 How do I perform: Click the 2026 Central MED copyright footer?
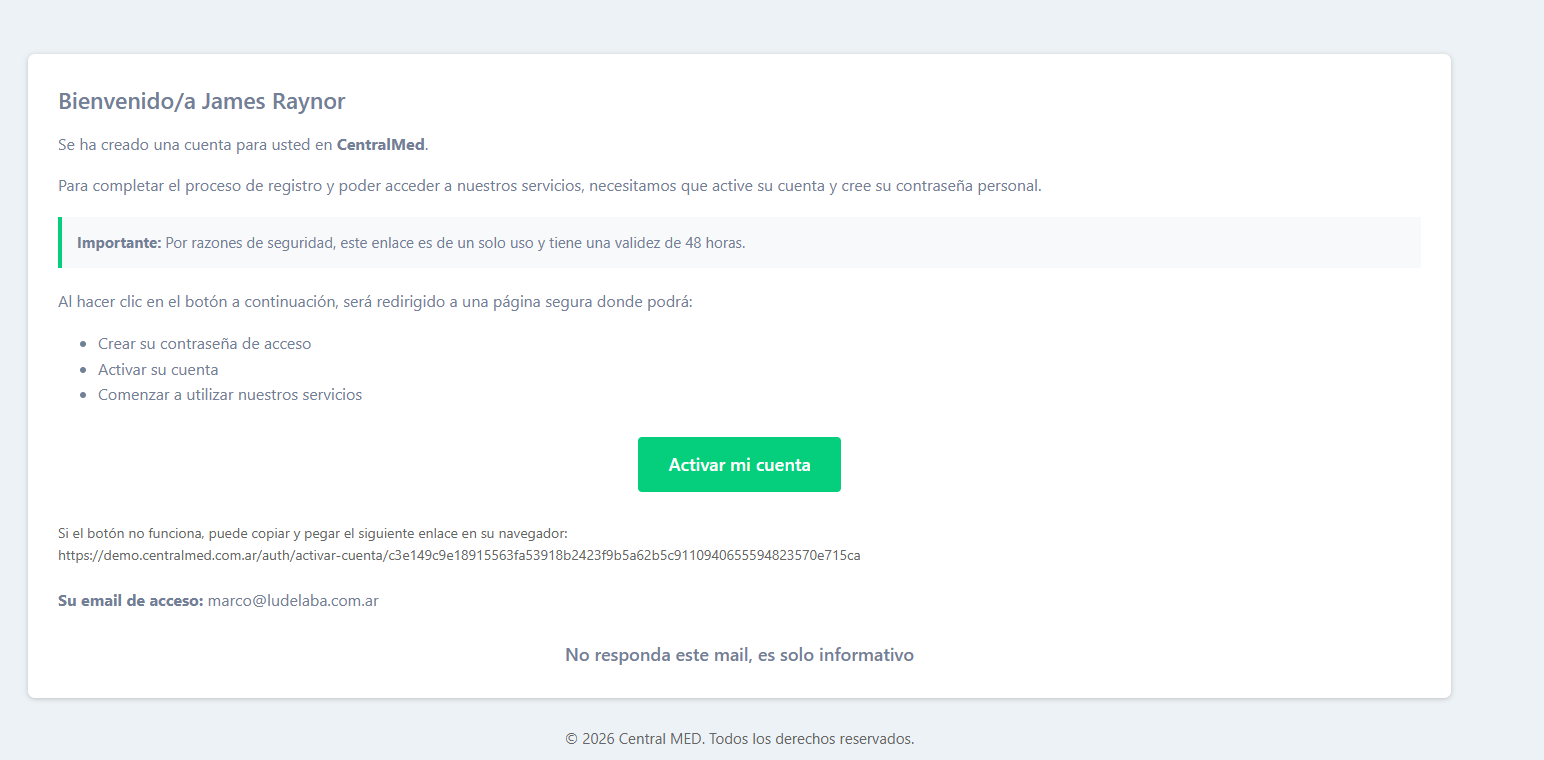tap(739, 739)
